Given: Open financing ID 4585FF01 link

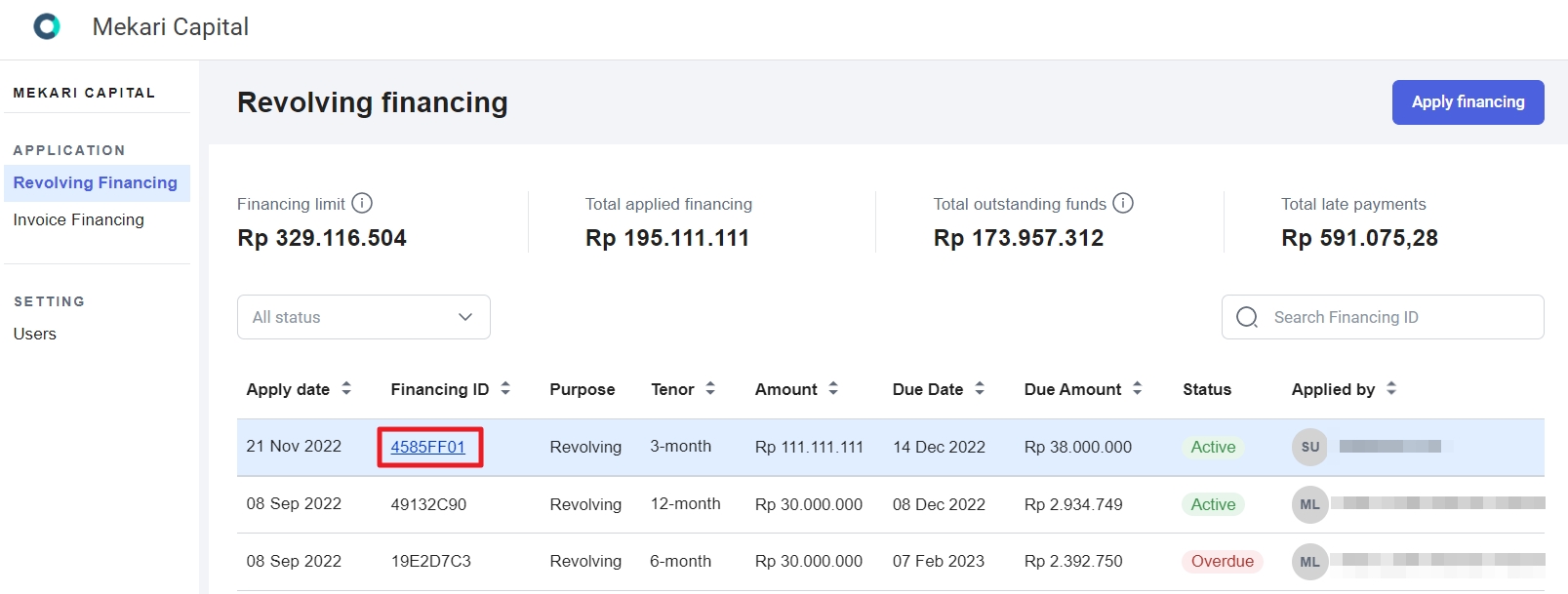Looking at the screenshot, I should click(x=428, y=447).
